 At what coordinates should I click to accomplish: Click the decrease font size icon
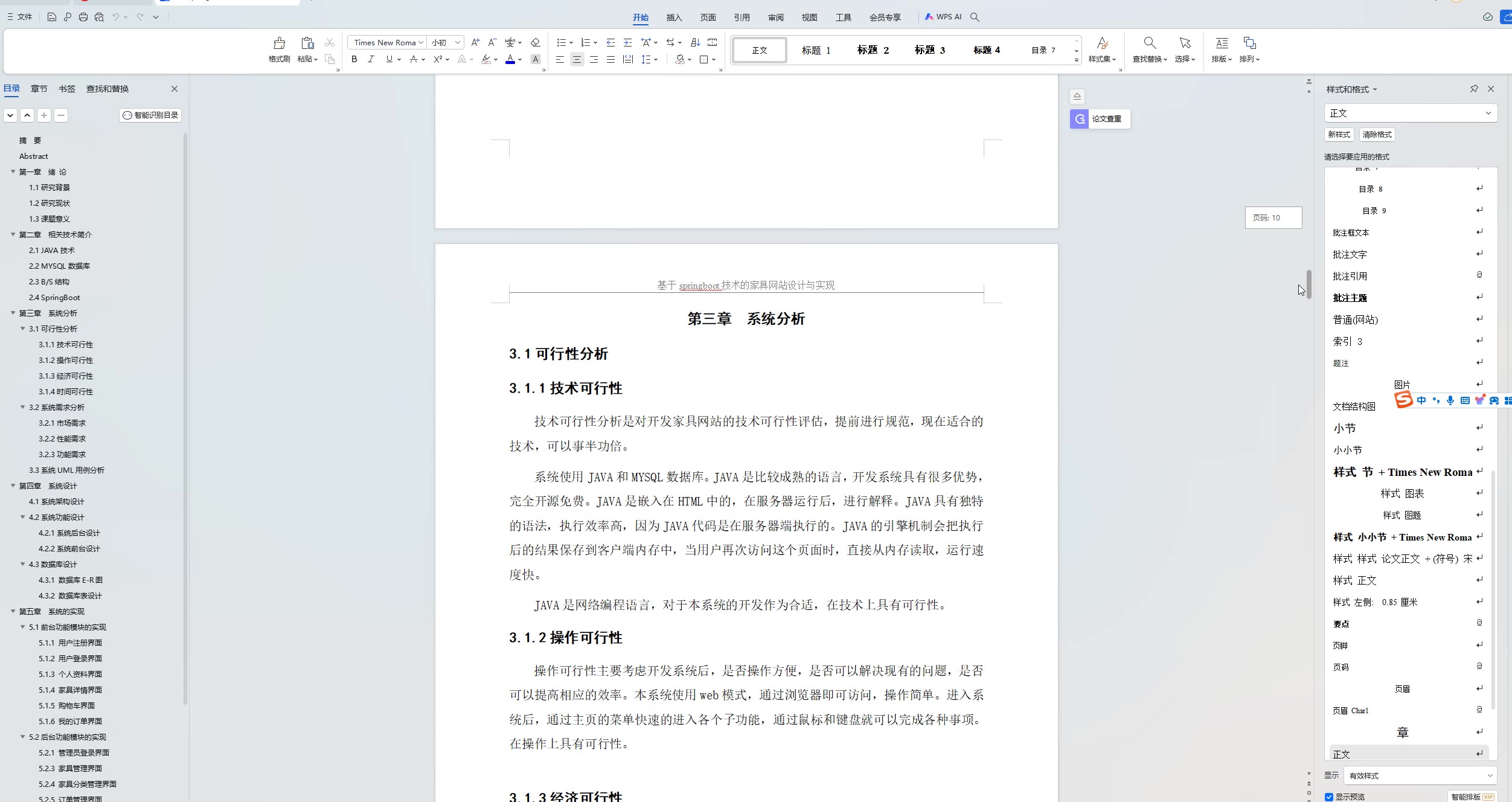492,42
